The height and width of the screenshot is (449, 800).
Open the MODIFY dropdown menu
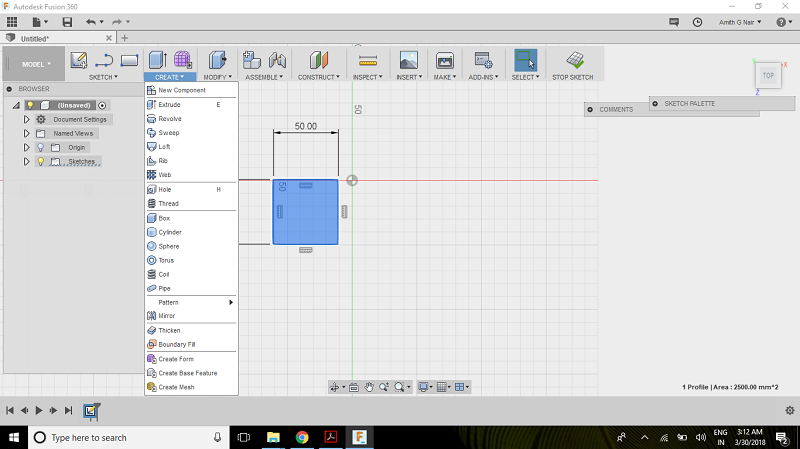tap(217, 77)
